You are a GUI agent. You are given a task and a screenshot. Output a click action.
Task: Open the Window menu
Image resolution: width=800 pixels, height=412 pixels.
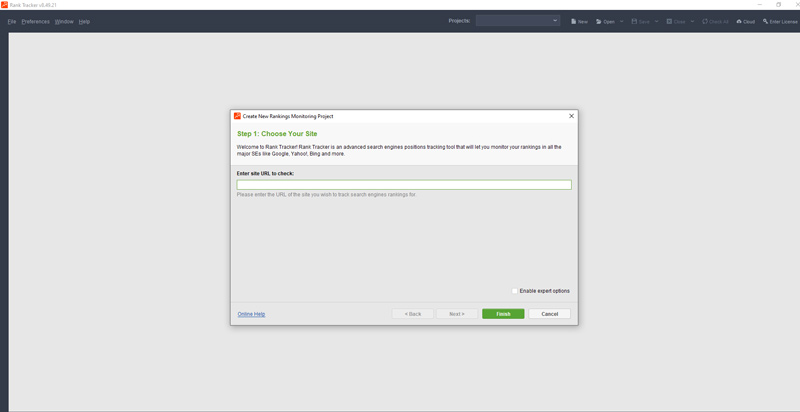[64, 21]
